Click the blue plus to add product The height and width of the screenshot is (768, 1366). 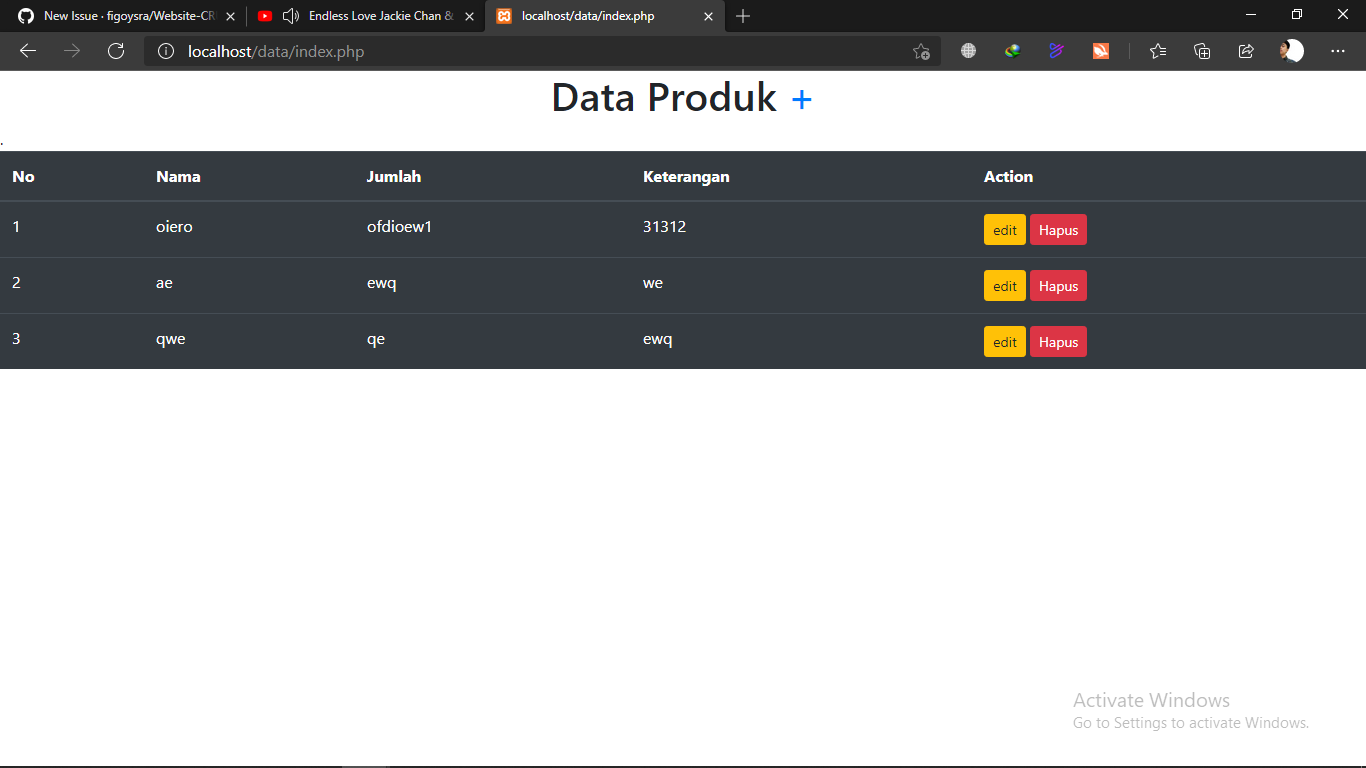pos(801,98)
